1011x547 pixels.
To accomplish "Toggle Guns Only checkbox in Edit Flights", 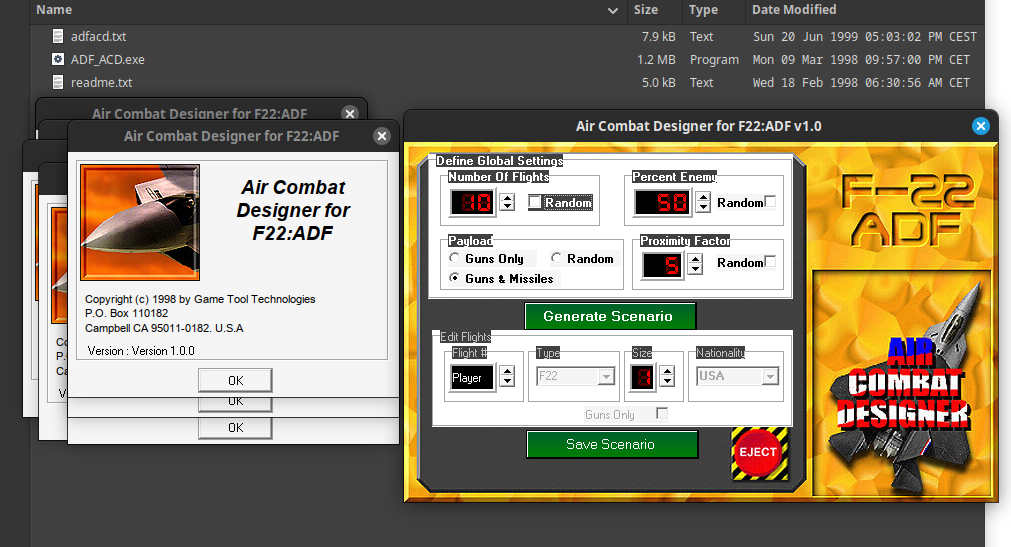I will [662, 413].
